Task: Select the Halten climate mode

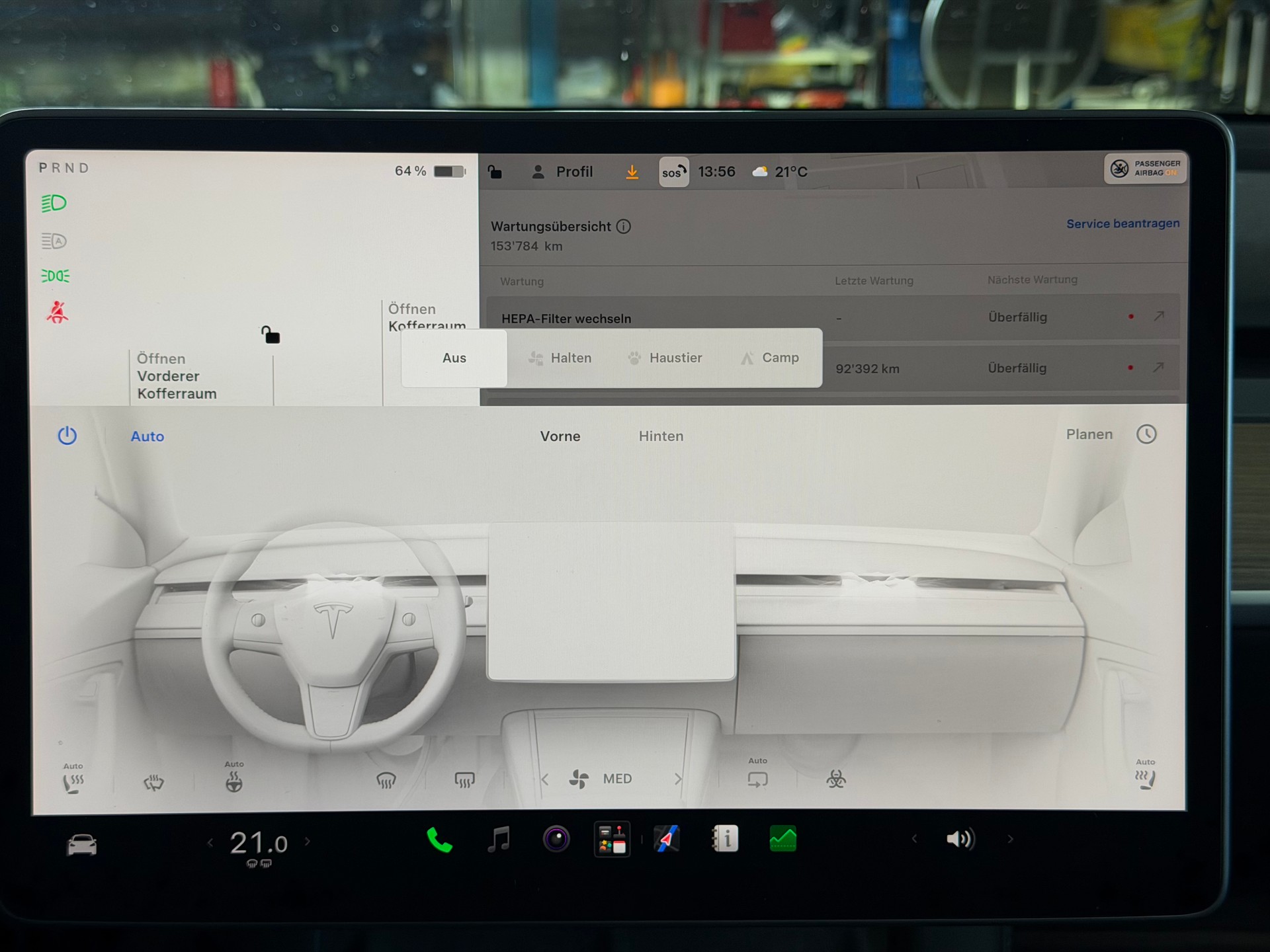Action: 560,358
